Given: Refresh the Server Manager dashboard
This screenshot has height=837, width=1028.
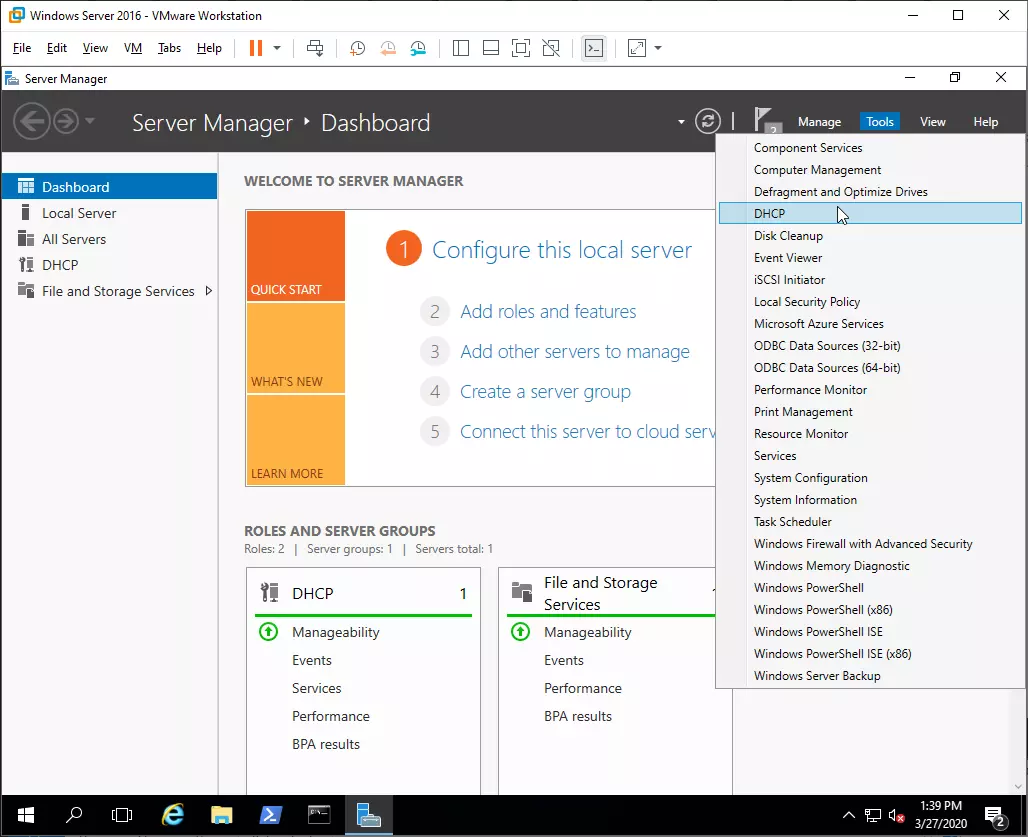Looking at the screenshot, I should [x=708, y=121].
